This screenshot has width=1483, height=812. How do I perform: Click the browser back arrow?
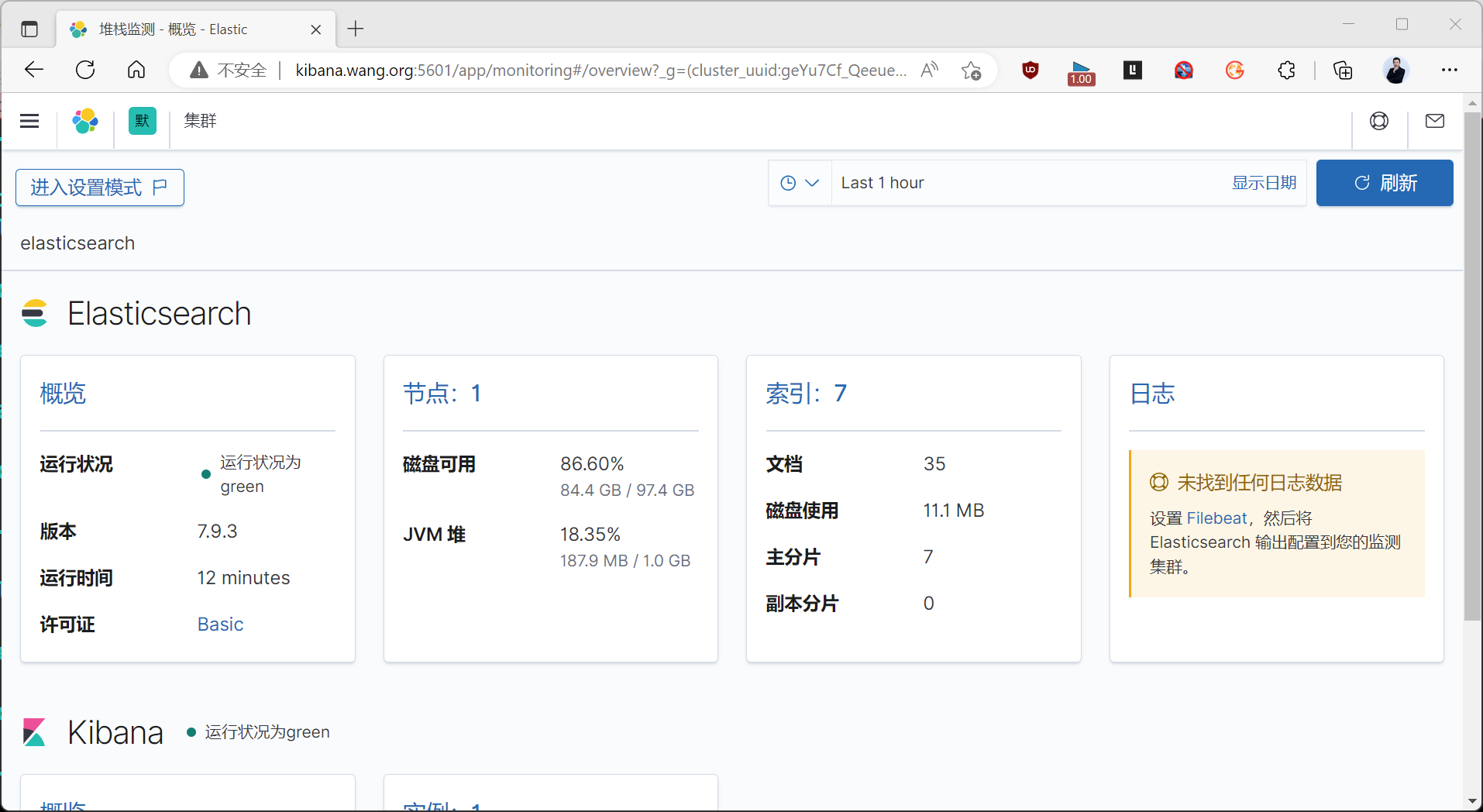tap(34, 70)
